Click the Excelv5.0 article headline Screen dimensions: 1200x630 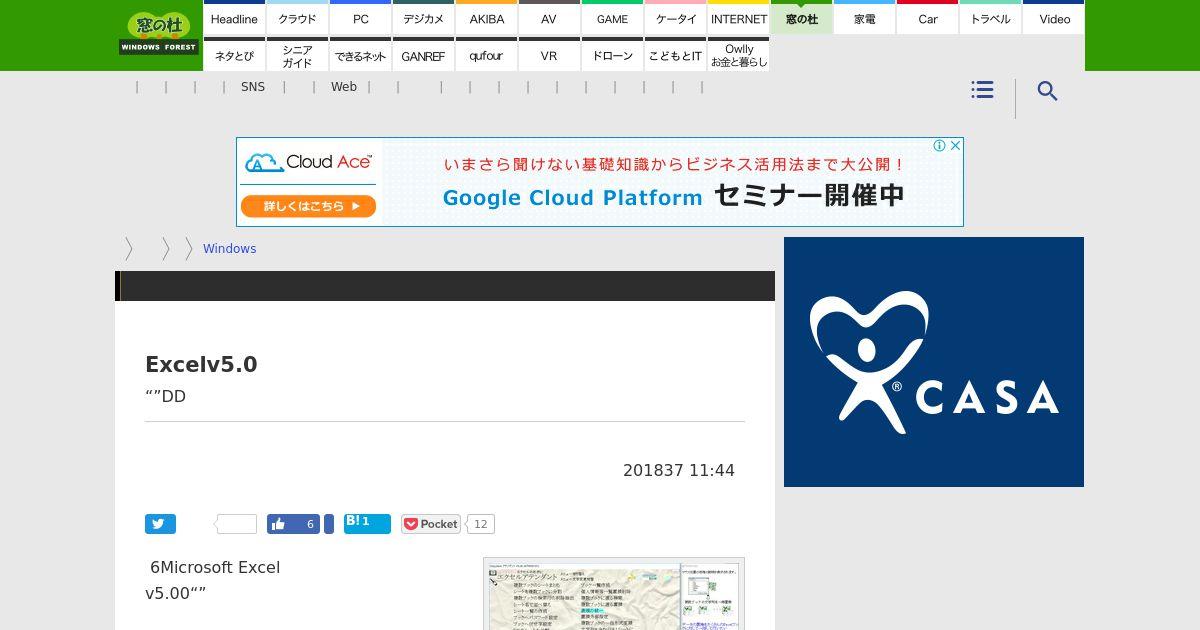pyautogui.click(x=201, y=365)
